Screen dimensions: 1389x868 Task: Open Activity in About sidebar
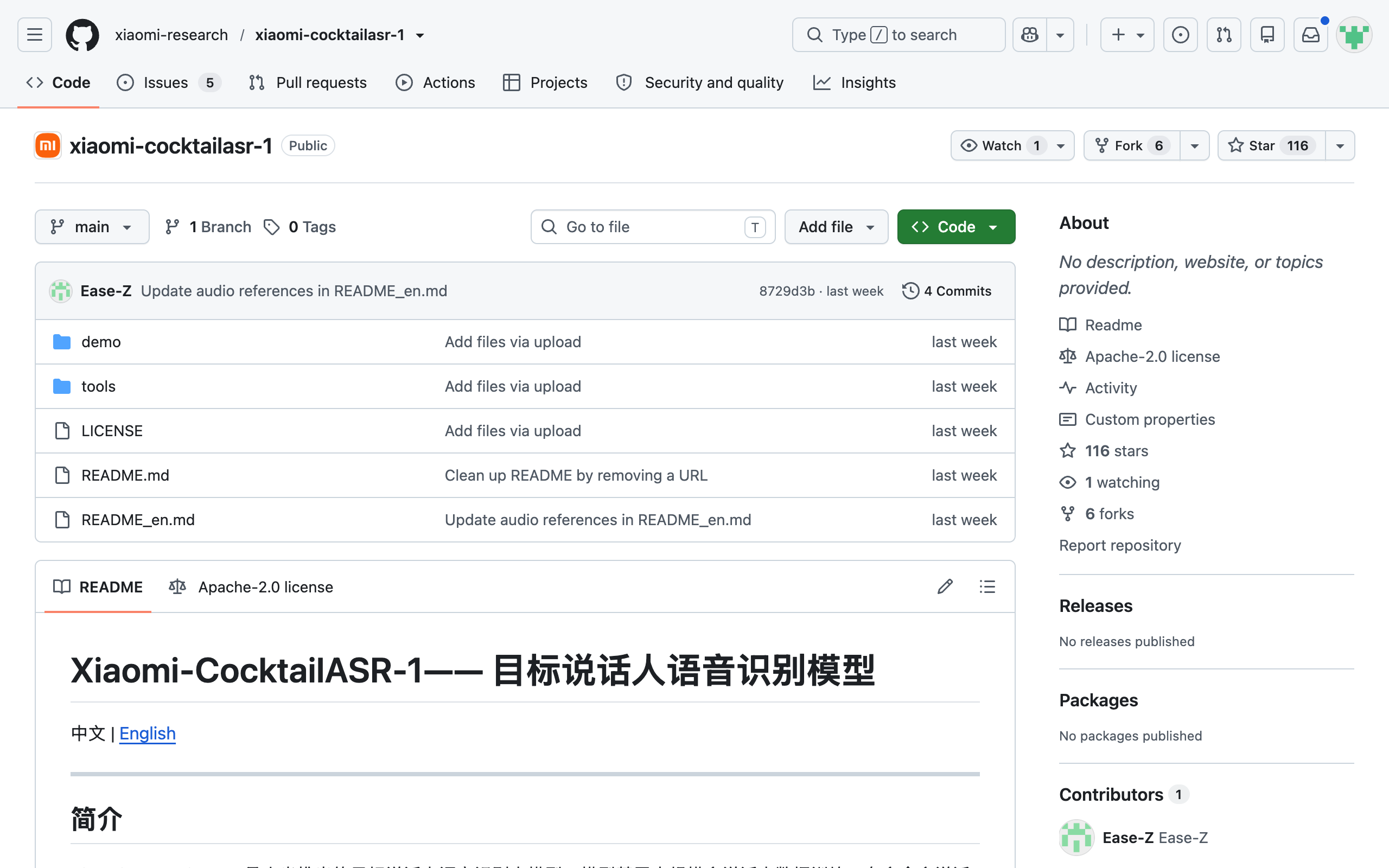pos(1098,388)
